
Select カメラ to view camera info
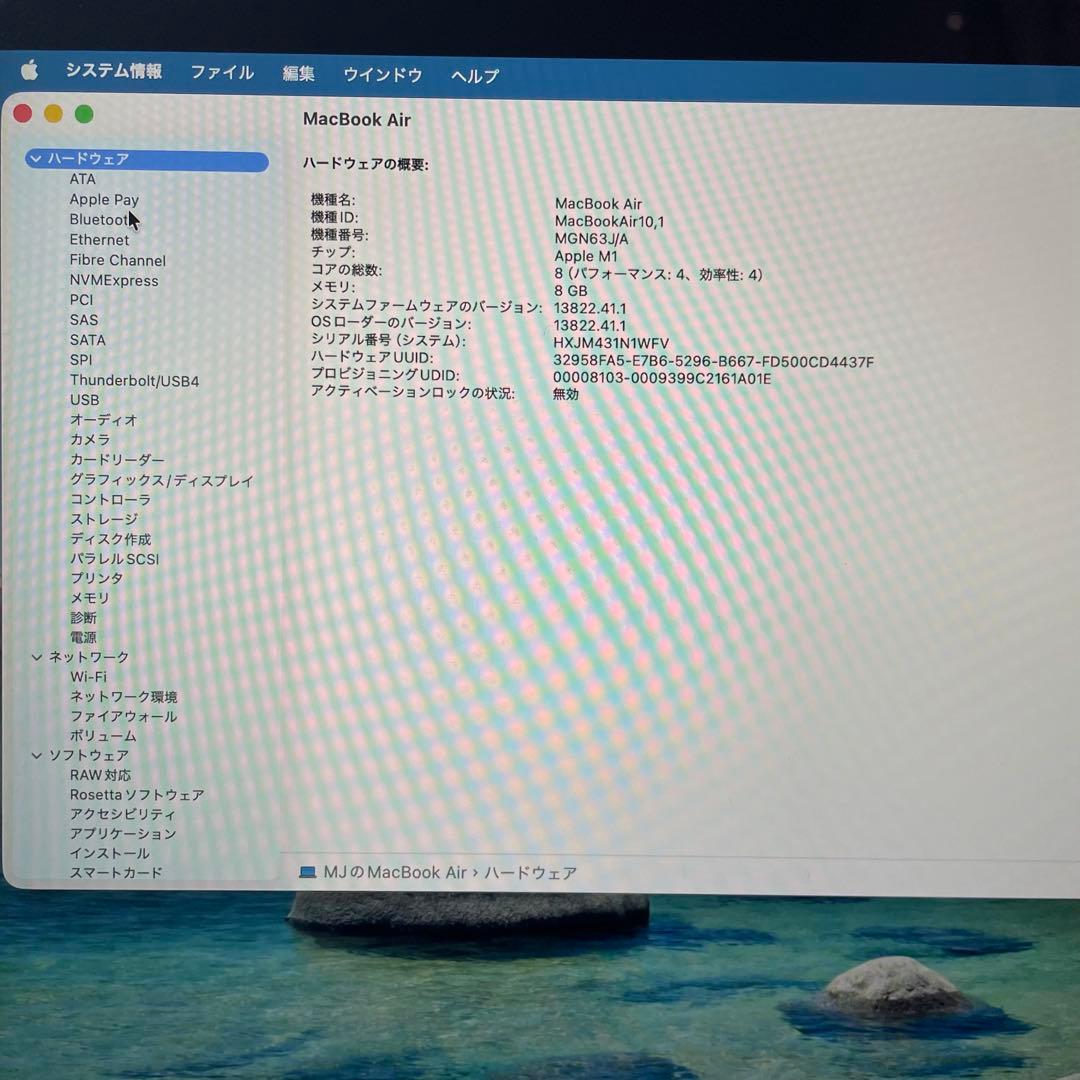click(x=89, y=440)
